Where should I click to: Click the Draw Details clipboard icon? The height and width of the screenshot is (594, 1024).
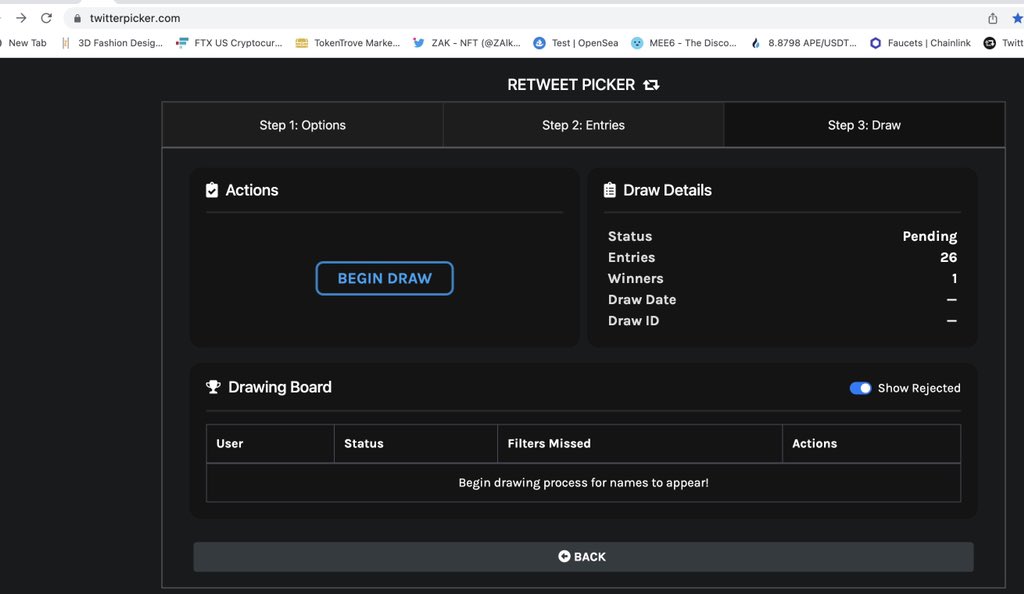tap(609, 190)
